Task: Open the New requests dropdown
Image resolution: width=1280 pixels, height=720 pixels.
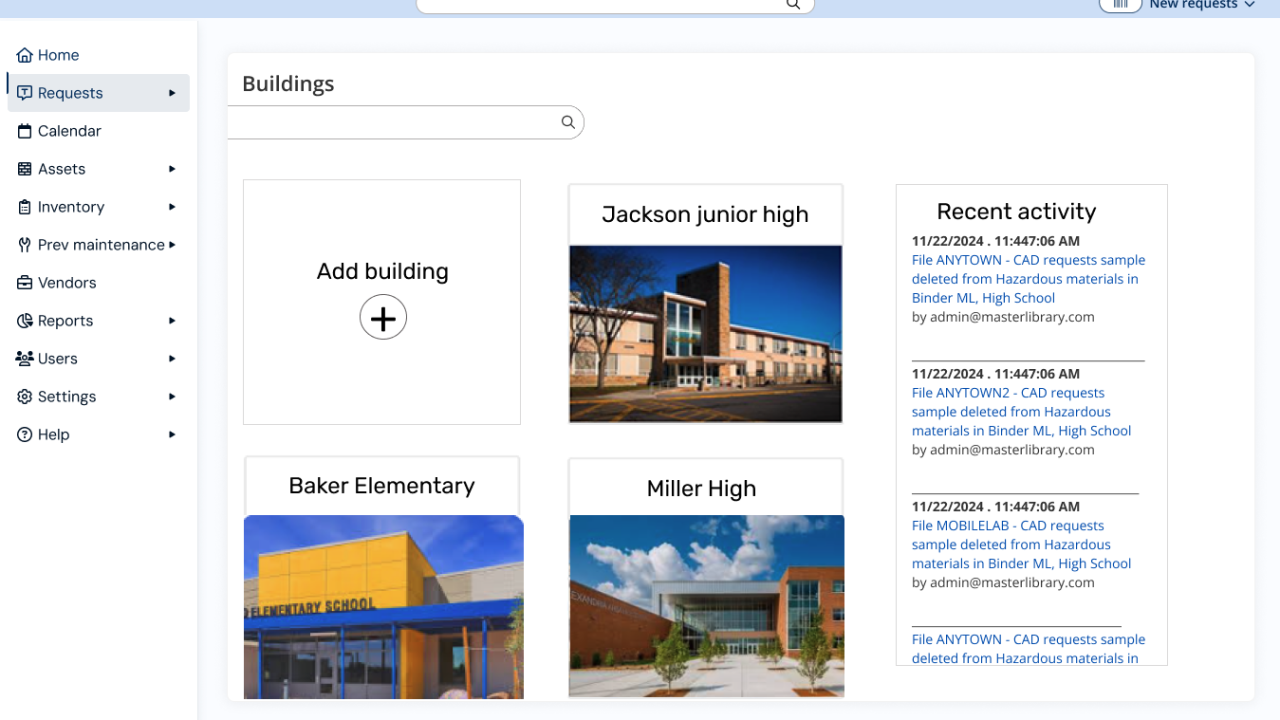Action: (1201, 5)
